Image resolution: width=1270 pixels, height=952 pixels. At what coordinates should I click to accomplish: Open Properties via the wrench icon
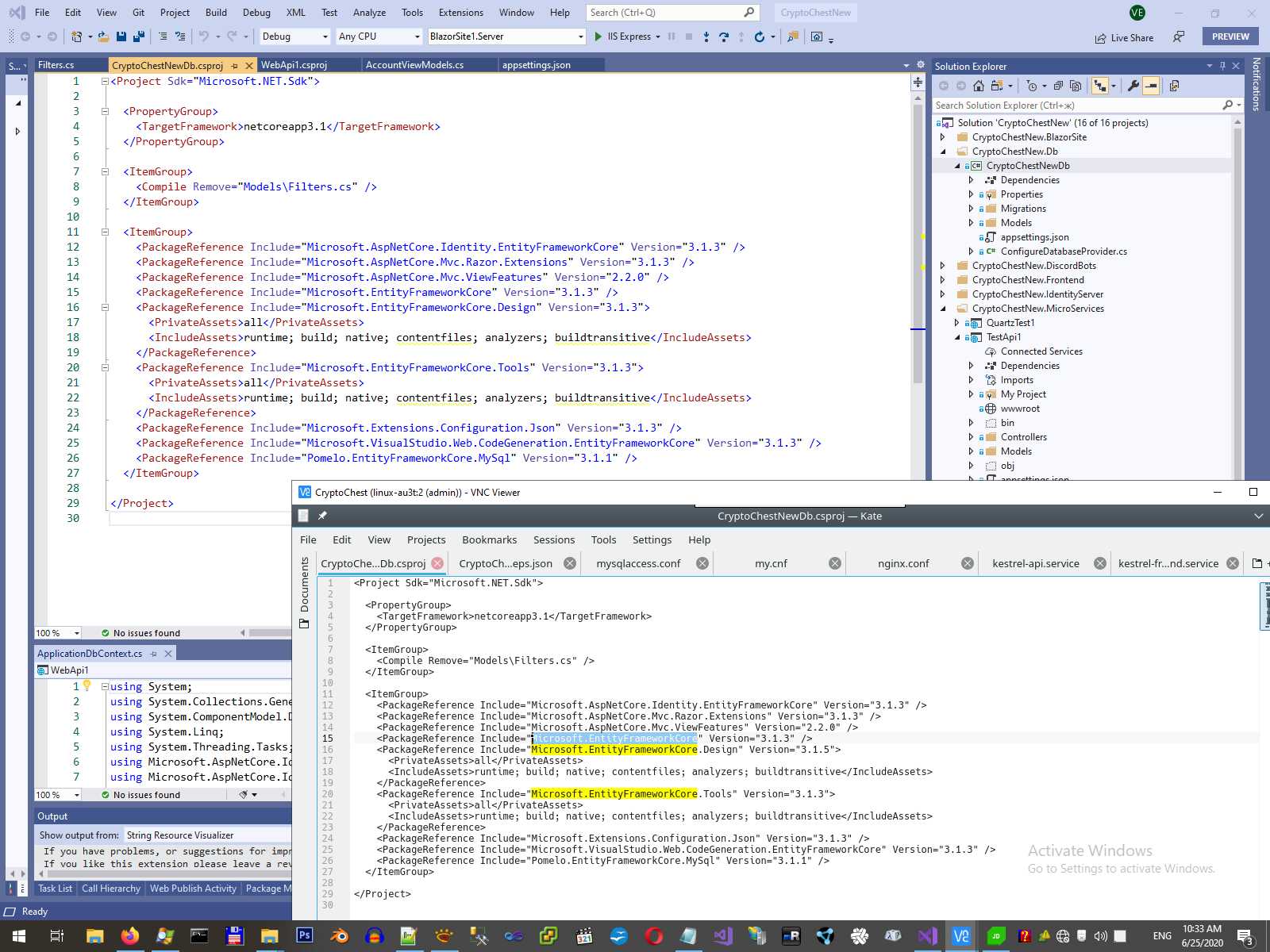point(1133,86)
